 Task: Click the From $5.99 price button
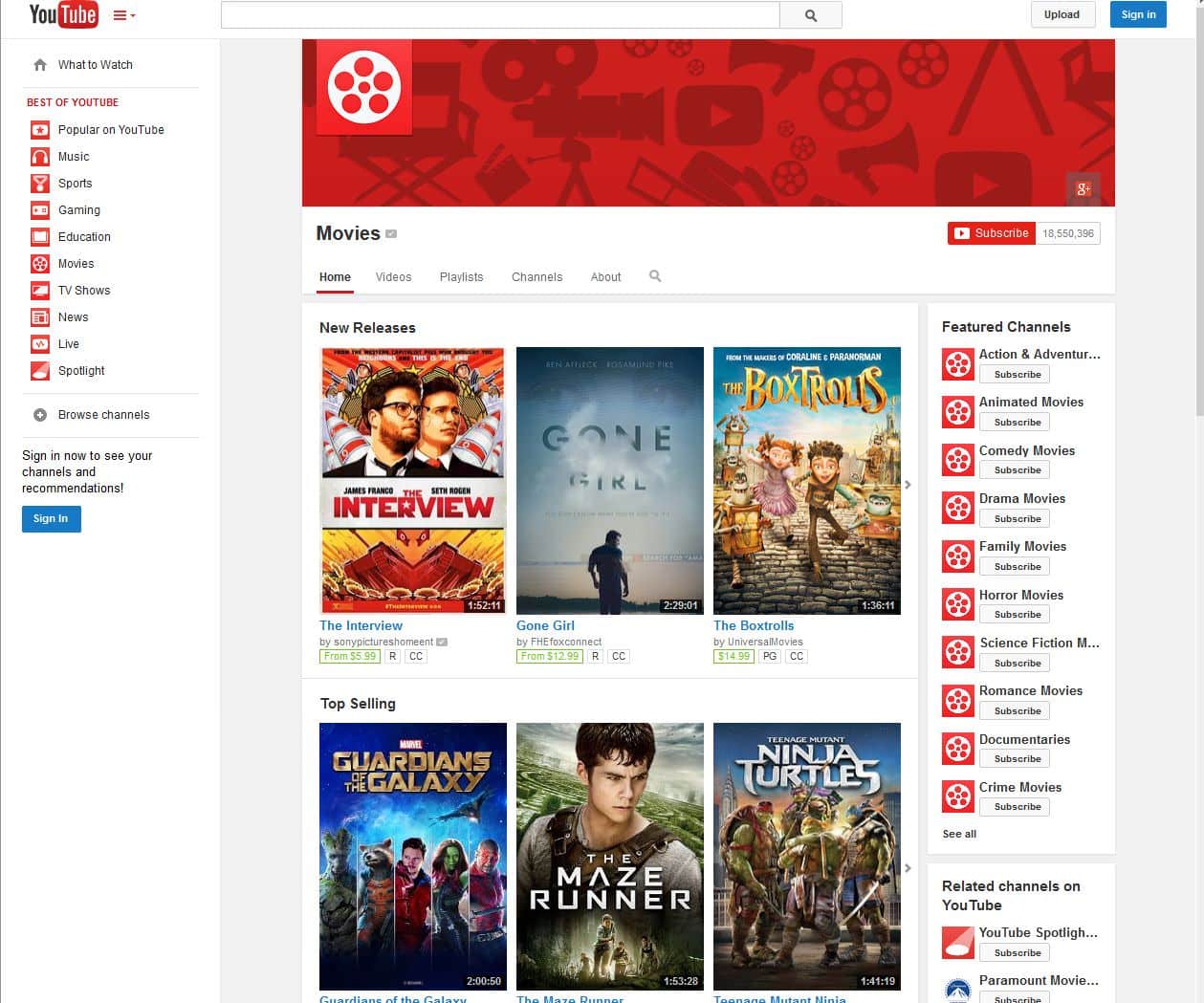350,657
